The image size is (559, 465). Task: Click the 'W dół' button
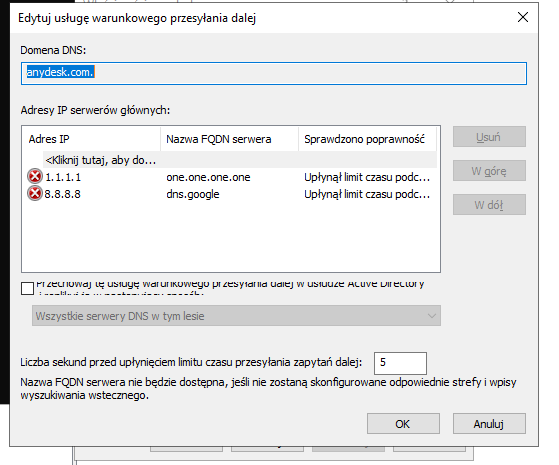coord(489,205)
